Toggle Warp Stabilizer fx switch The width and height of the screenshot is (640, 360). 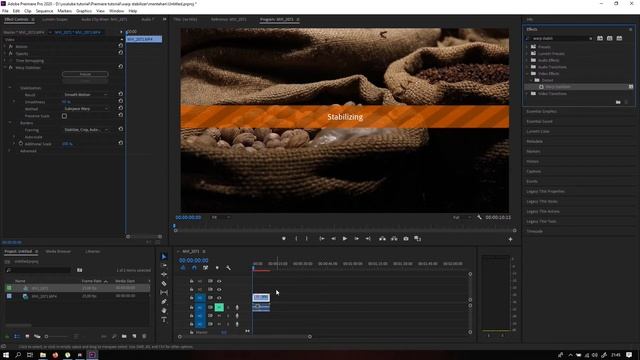click(11, 68)
